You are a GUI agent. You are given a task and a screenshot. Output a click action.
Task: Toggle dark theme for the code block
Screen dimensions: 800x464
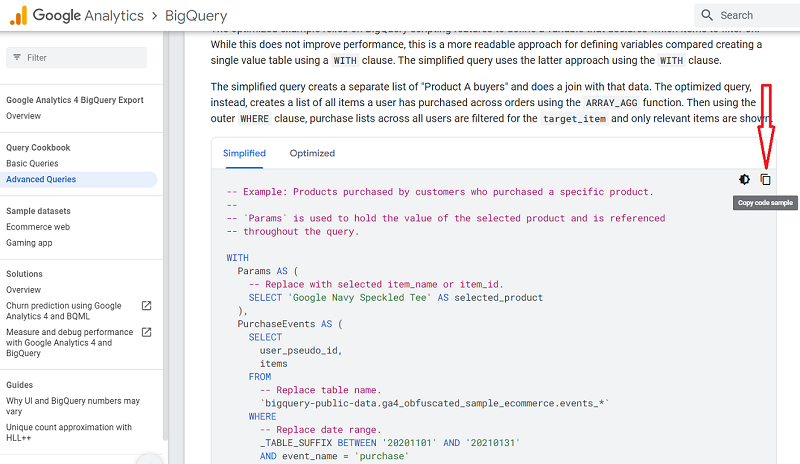pos(744,180)
